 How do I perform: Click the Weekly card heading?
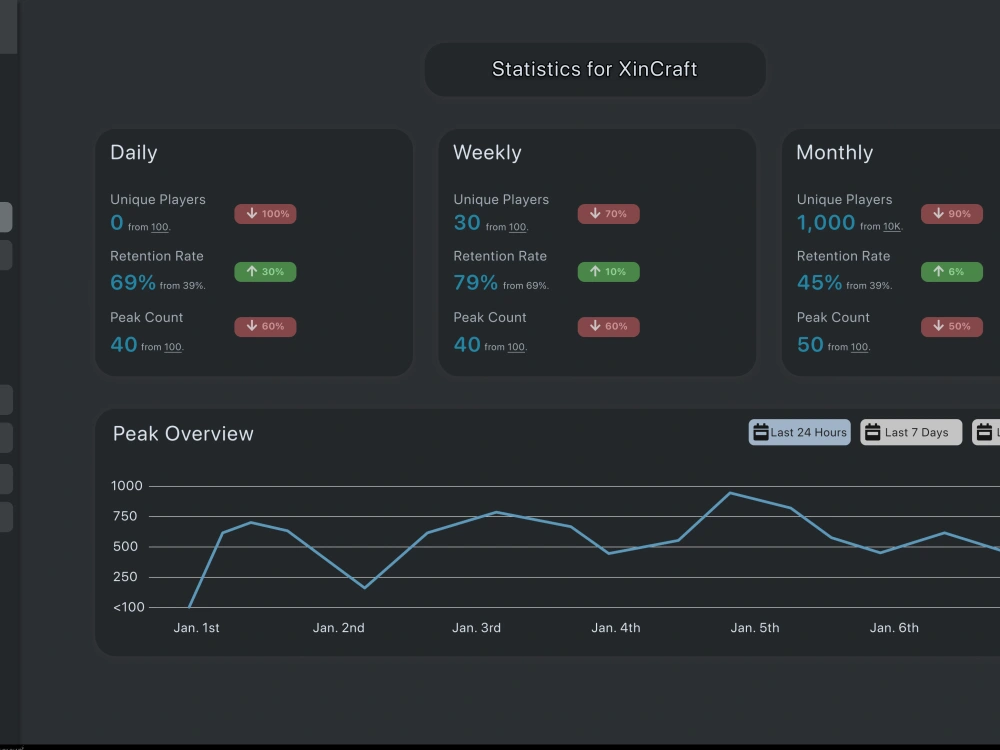click(x=487, y=152)
